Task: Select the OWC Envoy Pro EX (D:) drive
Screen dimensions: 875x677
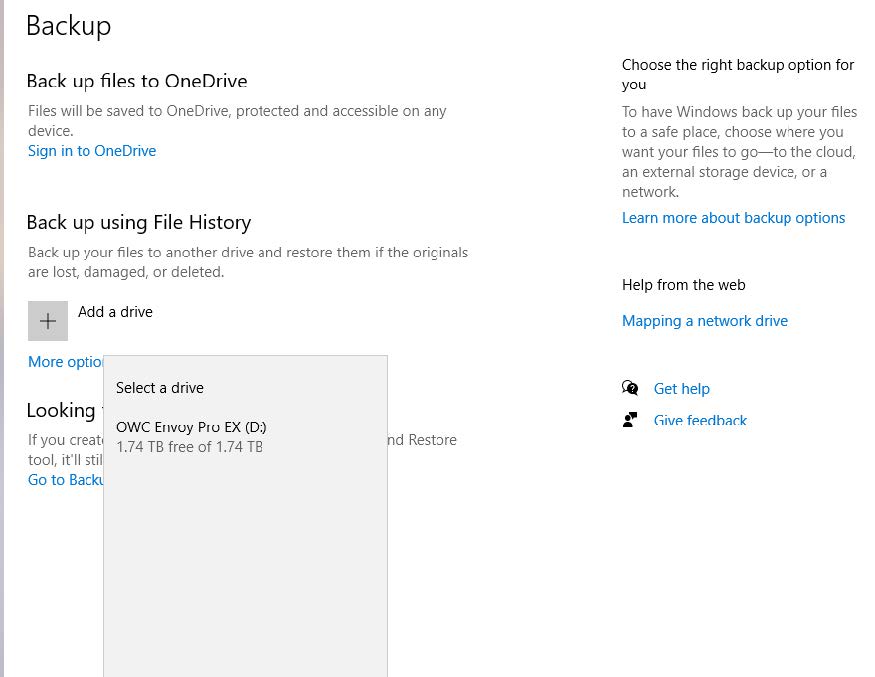Action: click(191, 427)
